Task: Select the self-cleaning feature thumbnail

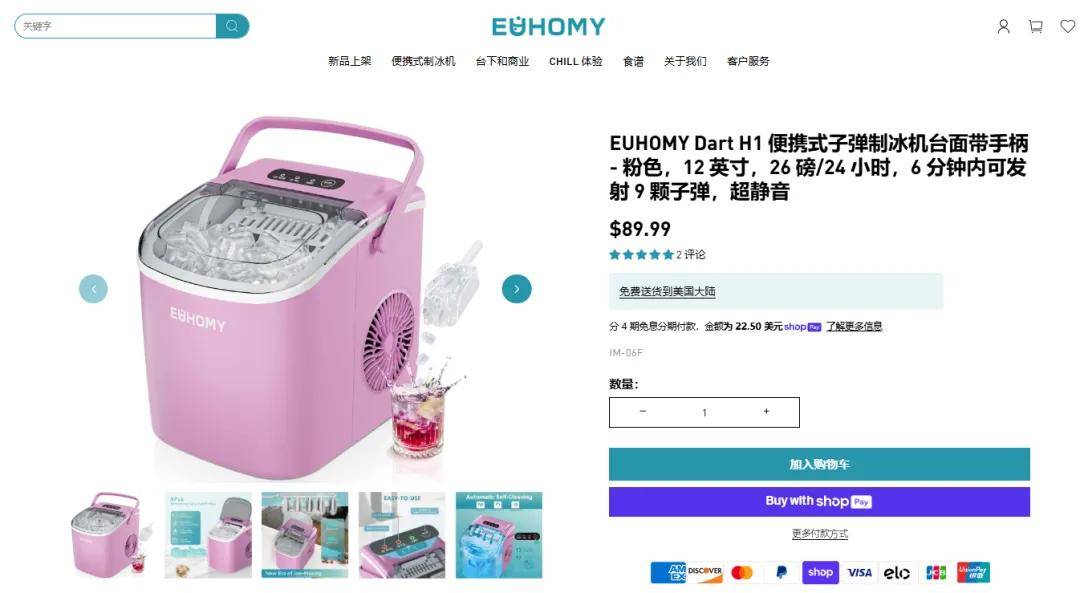Action: 499,535
